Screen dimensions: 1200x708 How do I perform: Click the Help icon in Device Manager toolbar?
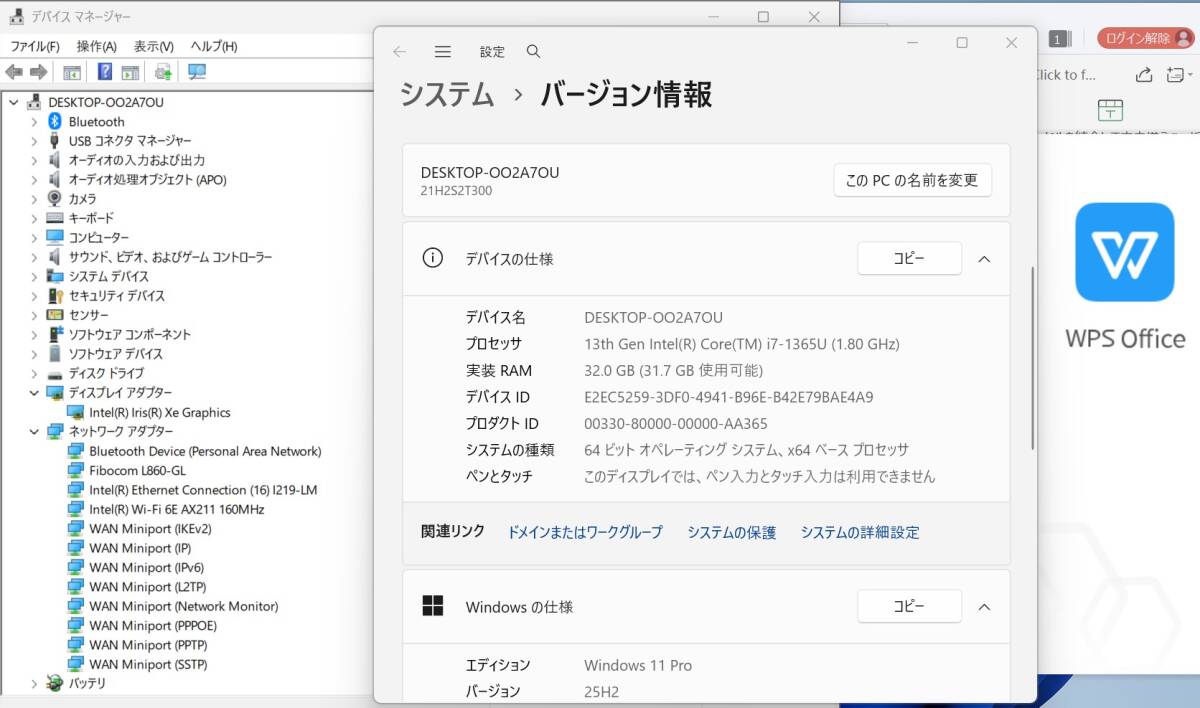click(x=104, y=72)
